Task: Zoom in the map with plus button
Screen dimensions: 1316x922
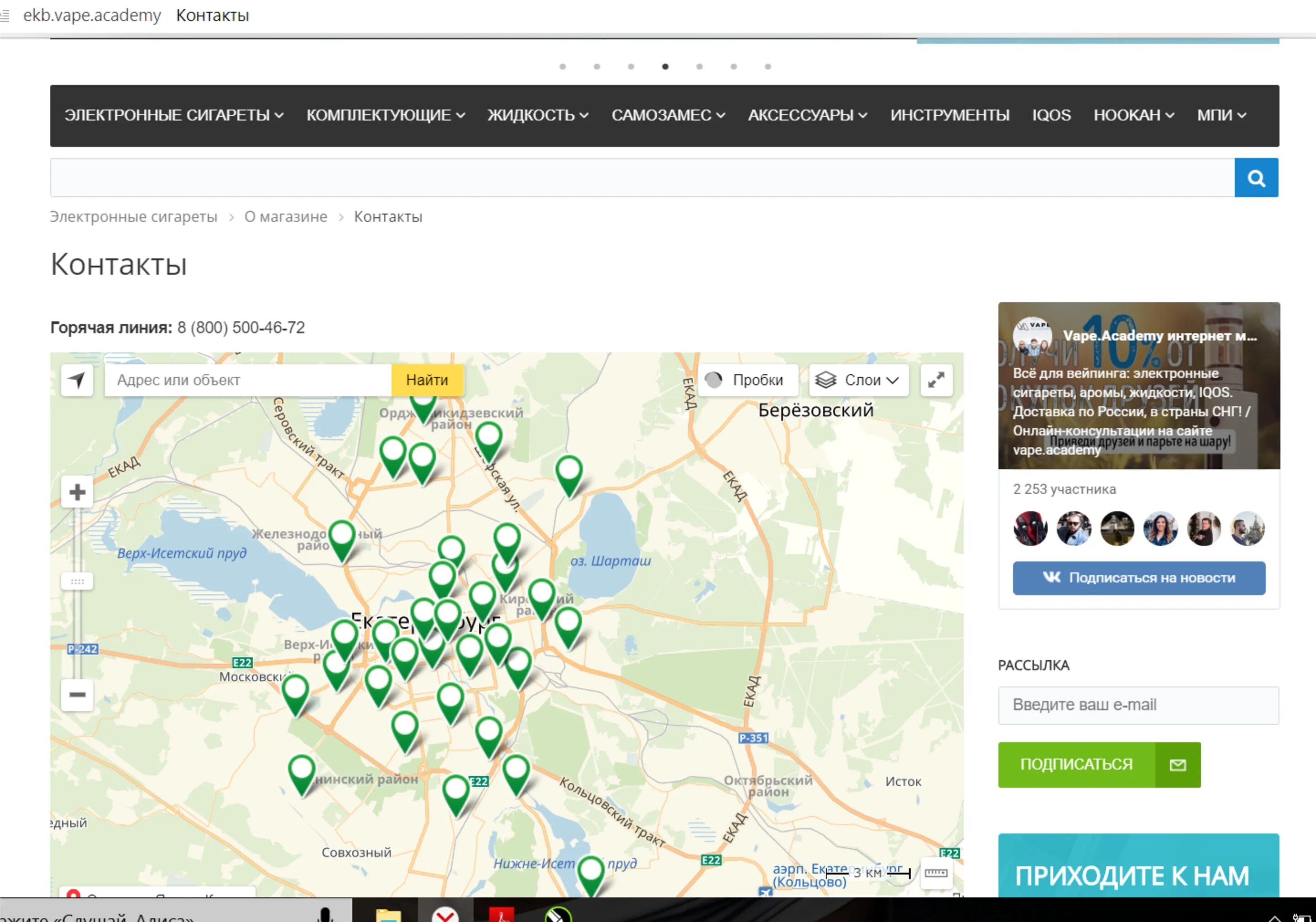Action: (x=78, y=492)
